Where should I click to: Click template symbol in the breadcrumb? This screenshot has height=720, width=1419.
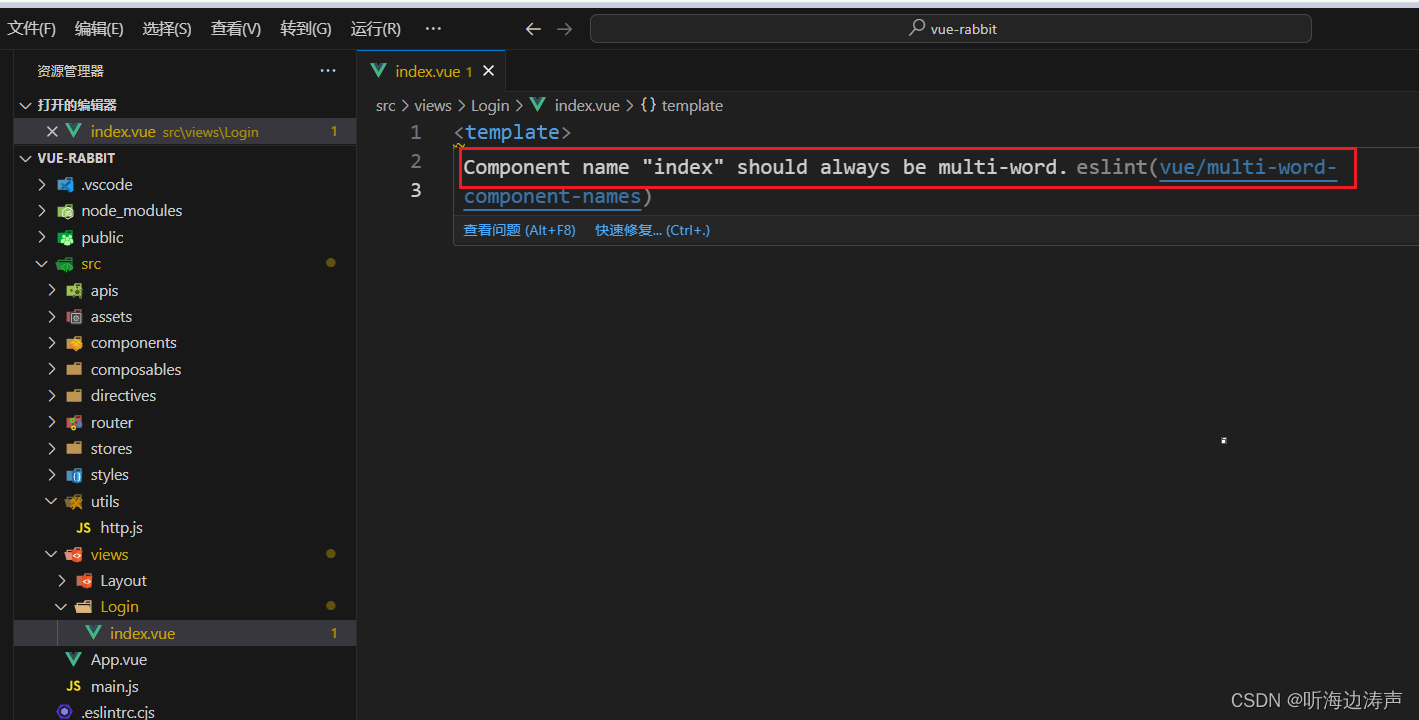692,106
